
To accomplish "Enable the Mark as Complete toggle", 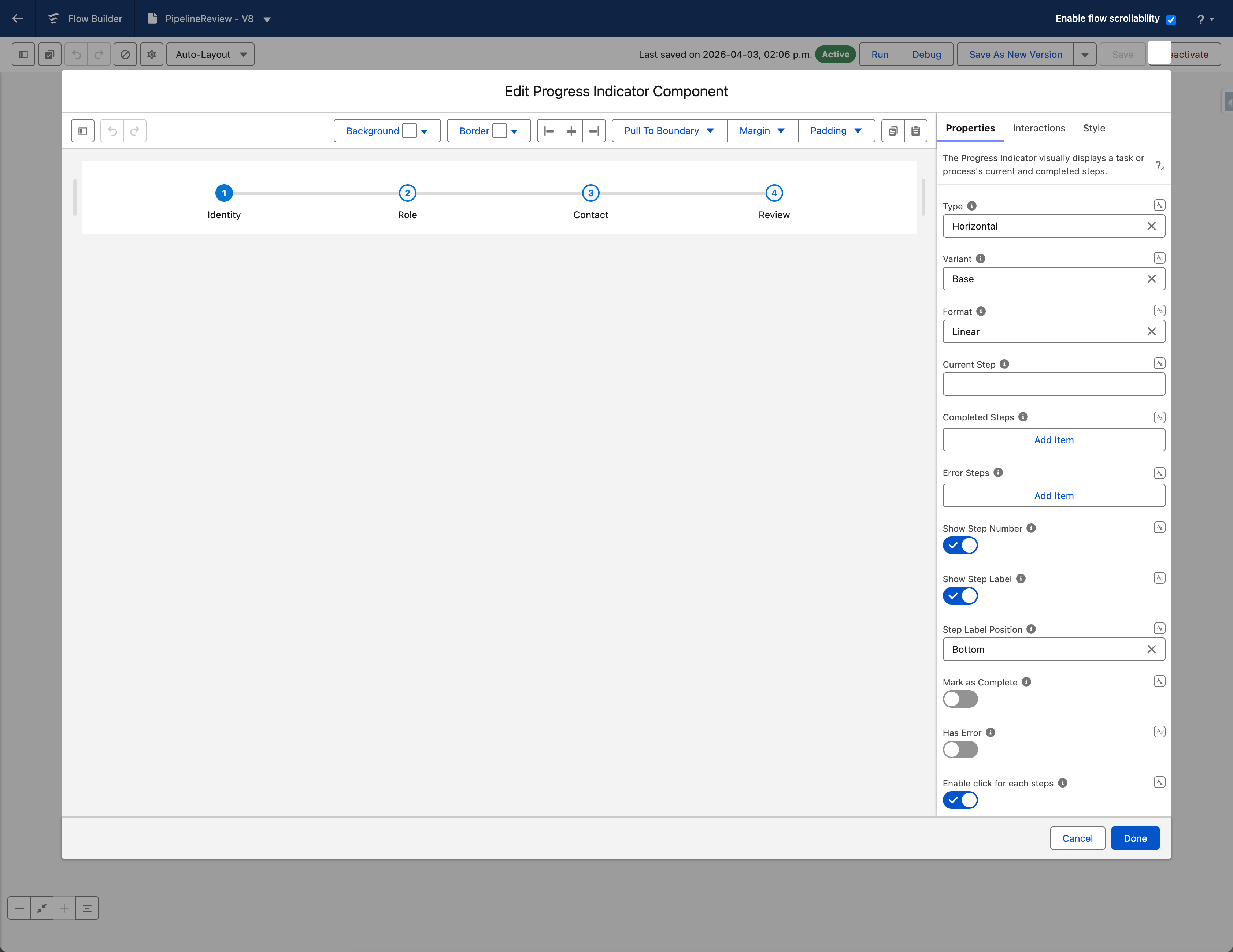I will pos(960,699).
